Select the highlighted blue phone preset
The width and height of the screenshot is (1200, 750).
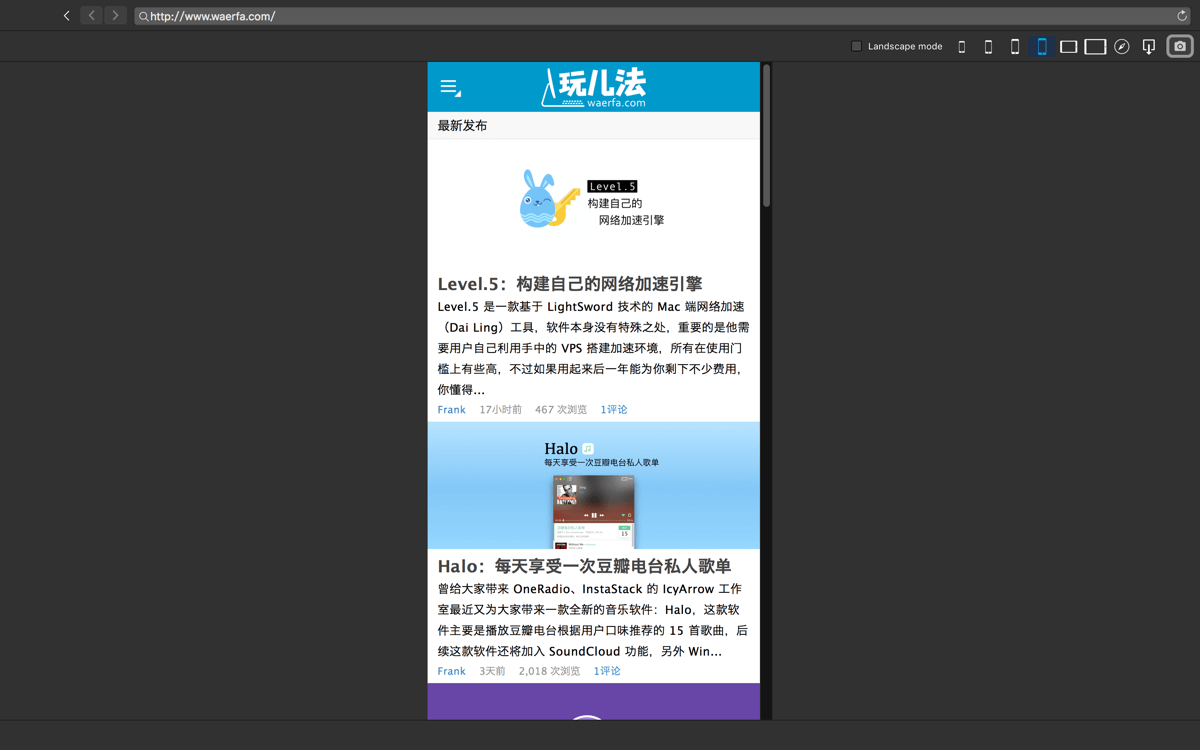pyautogui.click(x=1042, y=47)
